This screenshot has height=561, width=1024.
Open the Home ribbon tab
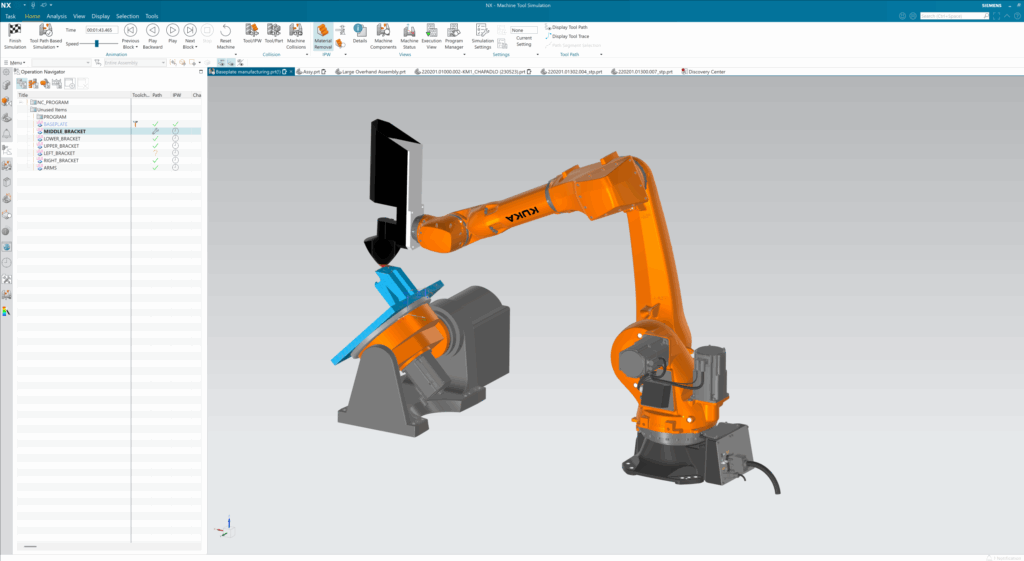pos(32,16)
